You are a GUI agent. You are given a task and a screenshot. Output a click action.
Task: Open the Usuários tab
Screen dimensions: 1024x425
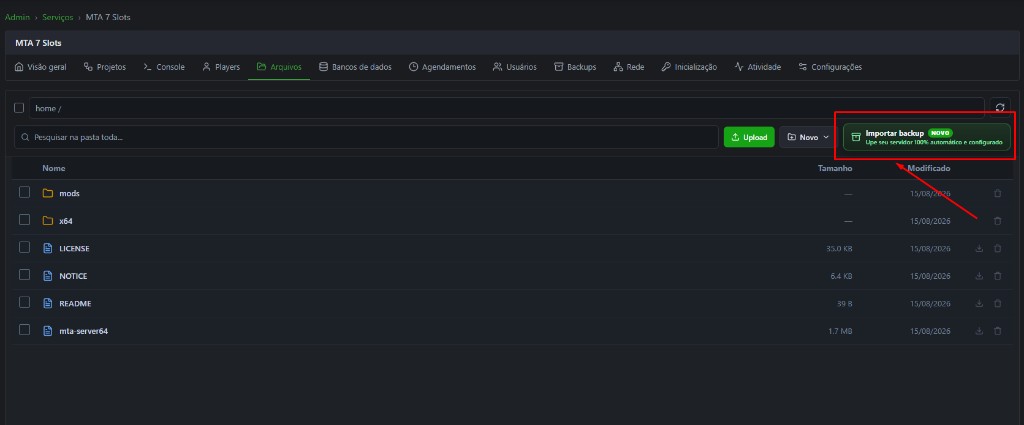click(515, 67)
